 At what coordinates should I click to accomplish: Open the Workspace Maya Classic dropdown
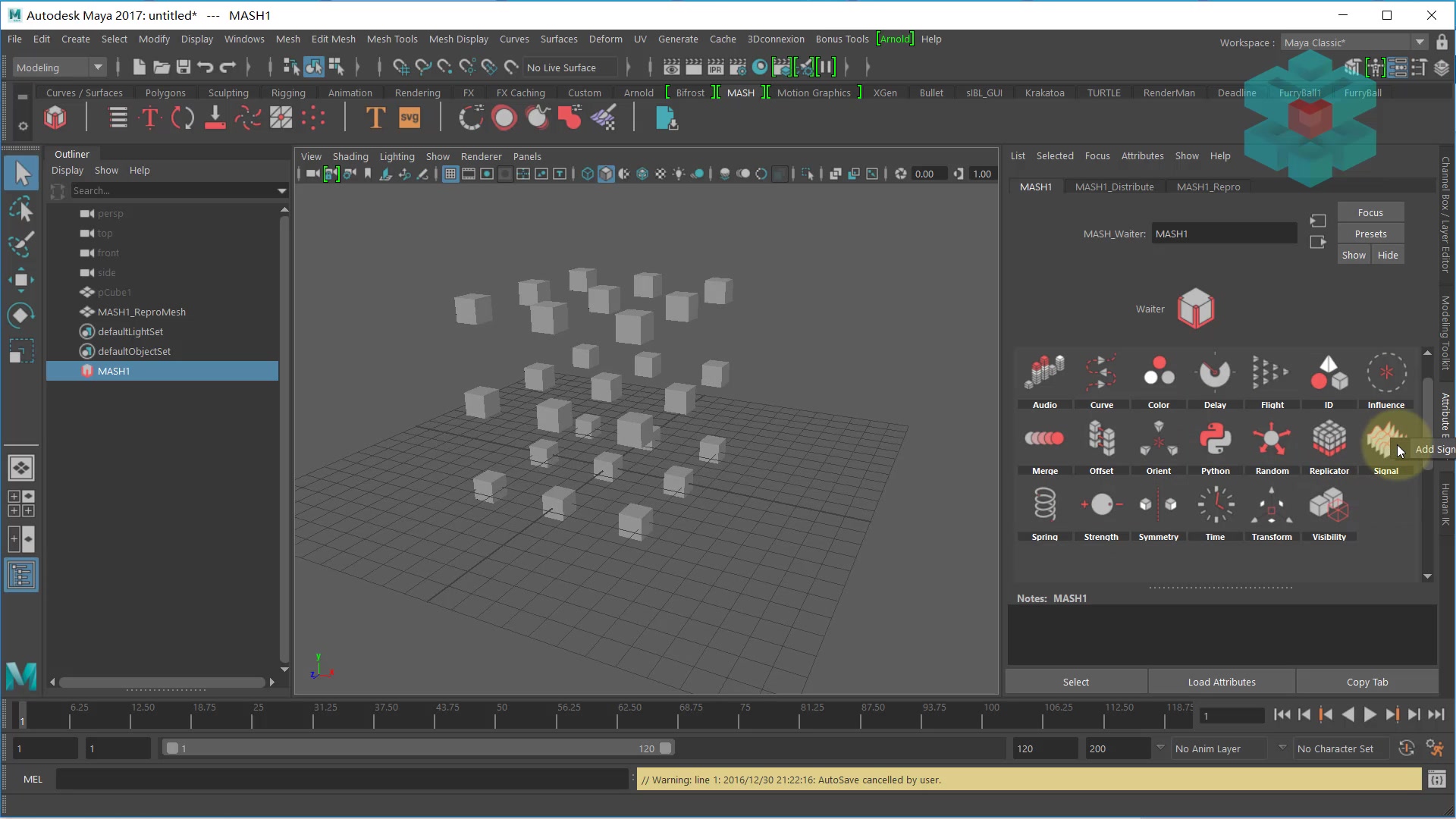(x=1419, y=42)
